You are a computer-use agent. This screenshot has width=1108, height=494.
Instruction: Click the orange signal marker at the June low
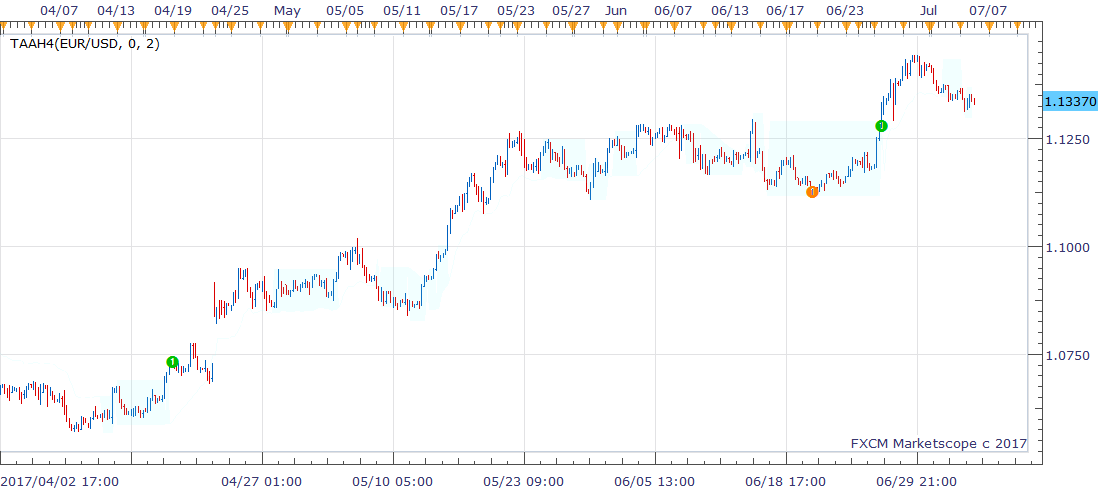pos(813,192)
